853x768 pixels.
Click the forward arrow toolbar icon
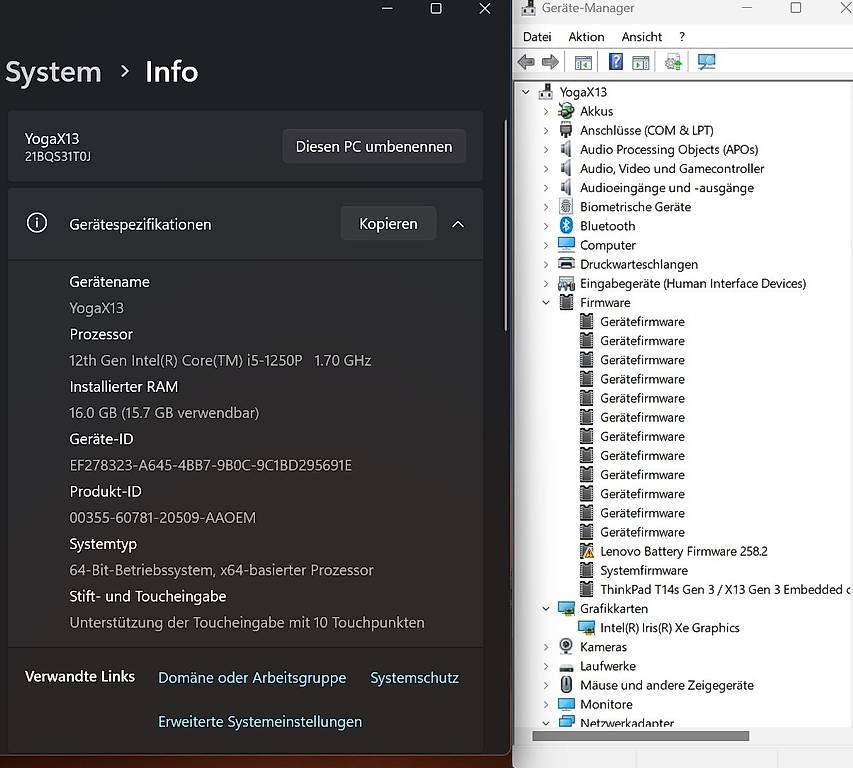(550, 62)
